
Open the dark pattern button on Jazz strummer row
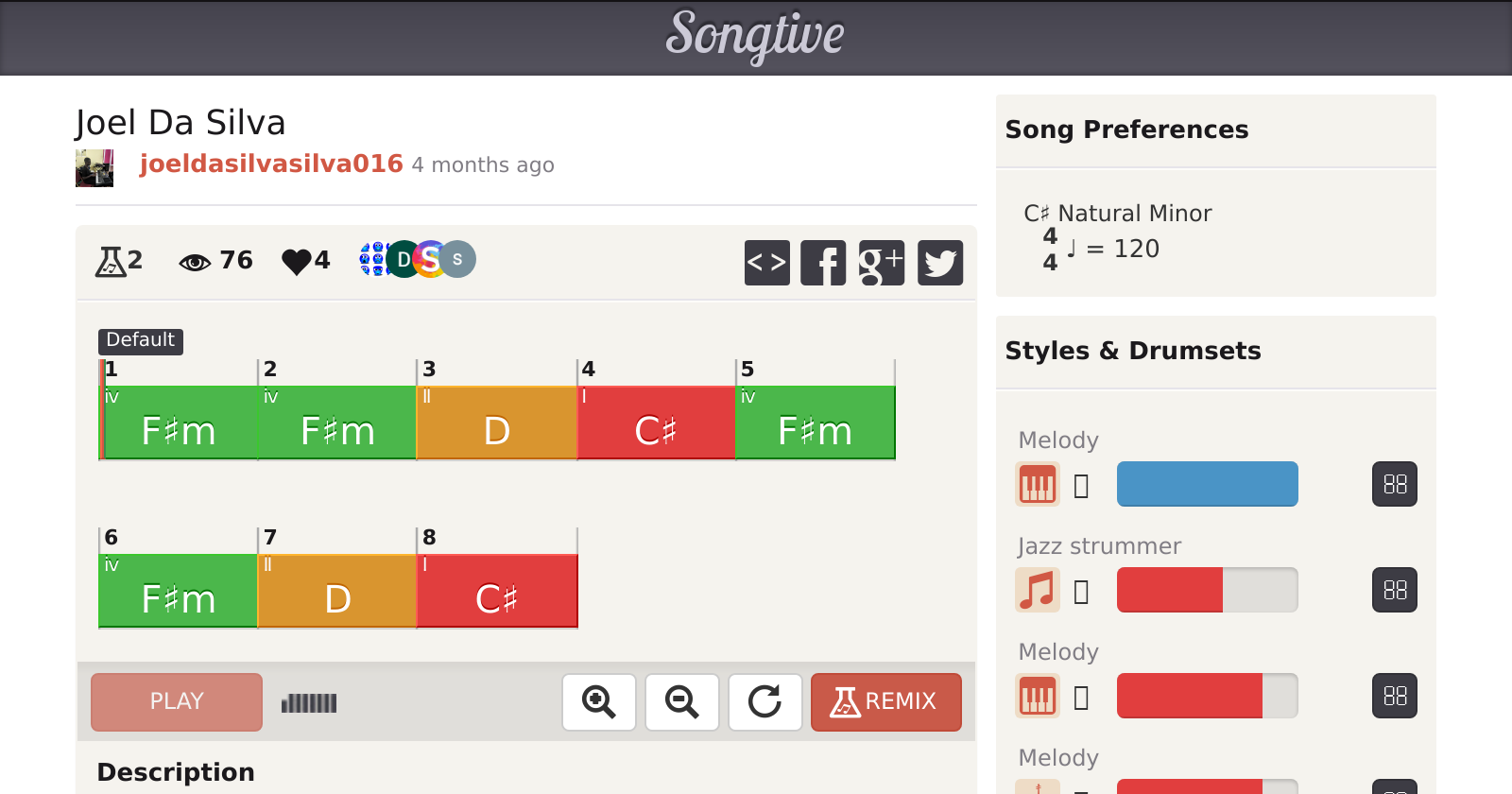pyautogui.click(x=1395, y=591)
